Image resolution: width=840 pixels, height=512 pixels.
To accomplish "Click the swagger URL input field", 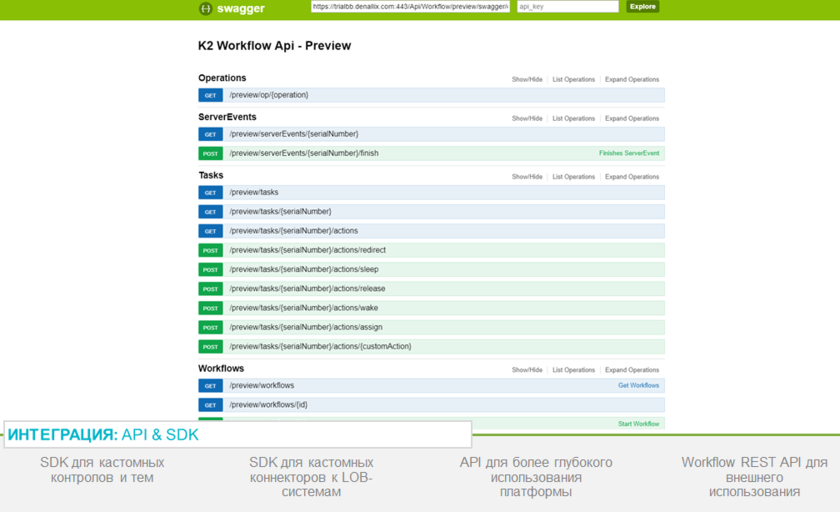I will (x=410, y=7).
